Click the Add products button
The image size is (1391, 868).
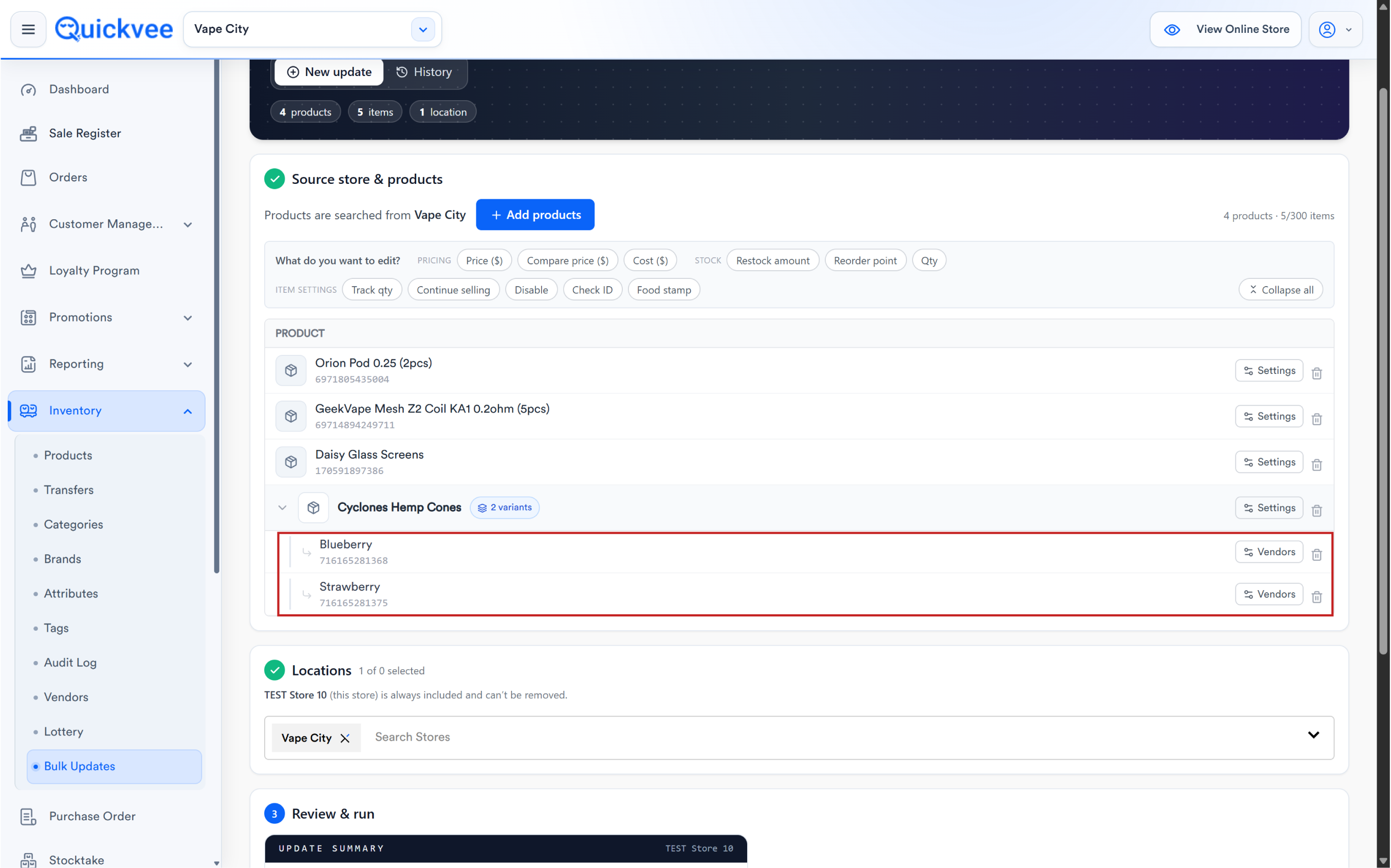[x=535, y=215]
